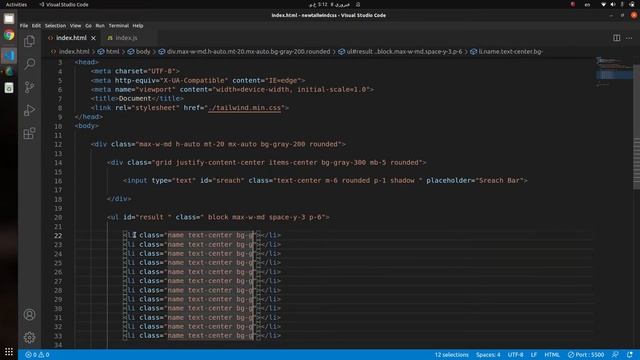Open Files app in Ubuntu dock

9,19
